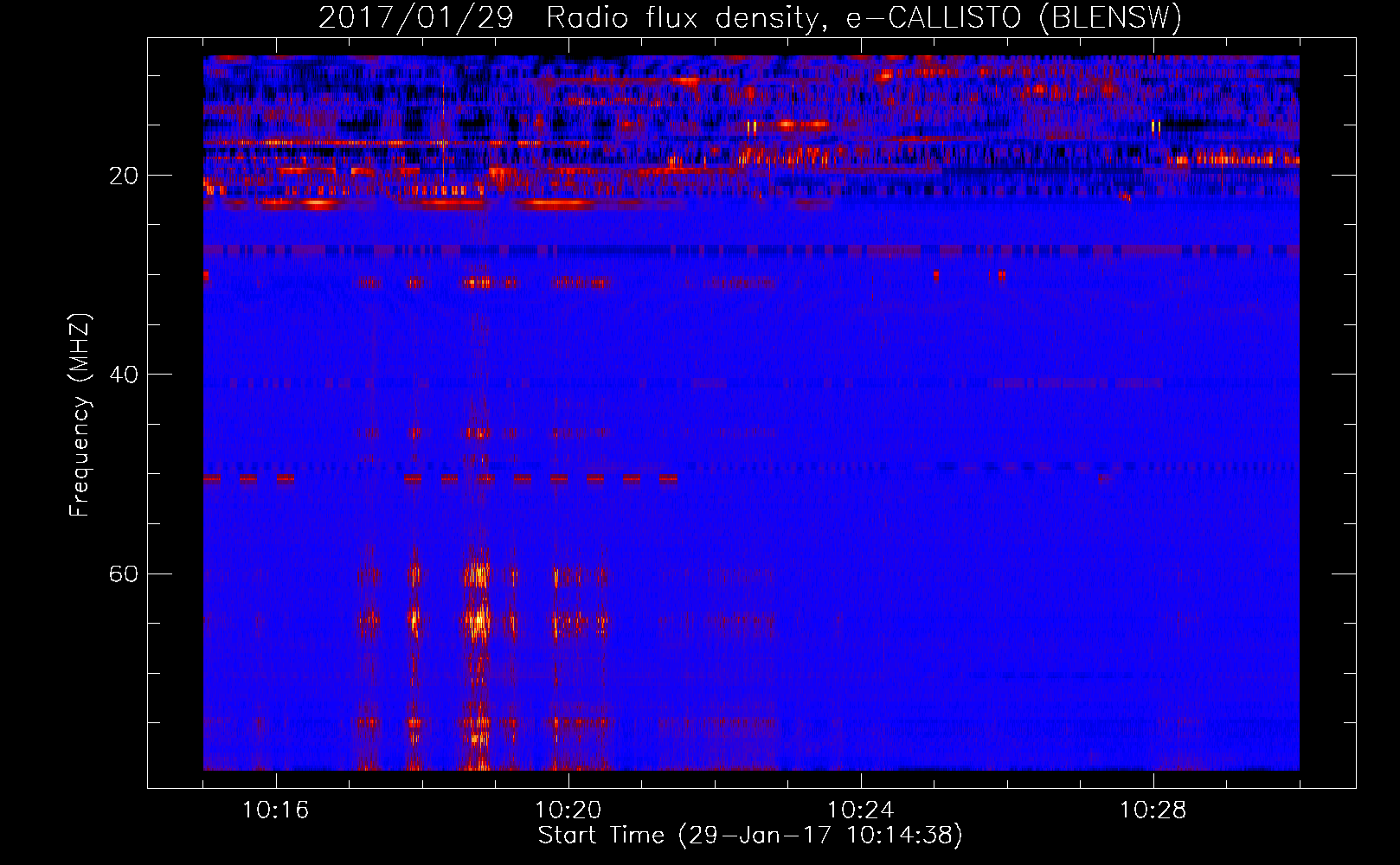The height and width of the screenshot is (865, 1400).
Task: Click the 40 MHz frequency tick label
Action: [124, 375]
